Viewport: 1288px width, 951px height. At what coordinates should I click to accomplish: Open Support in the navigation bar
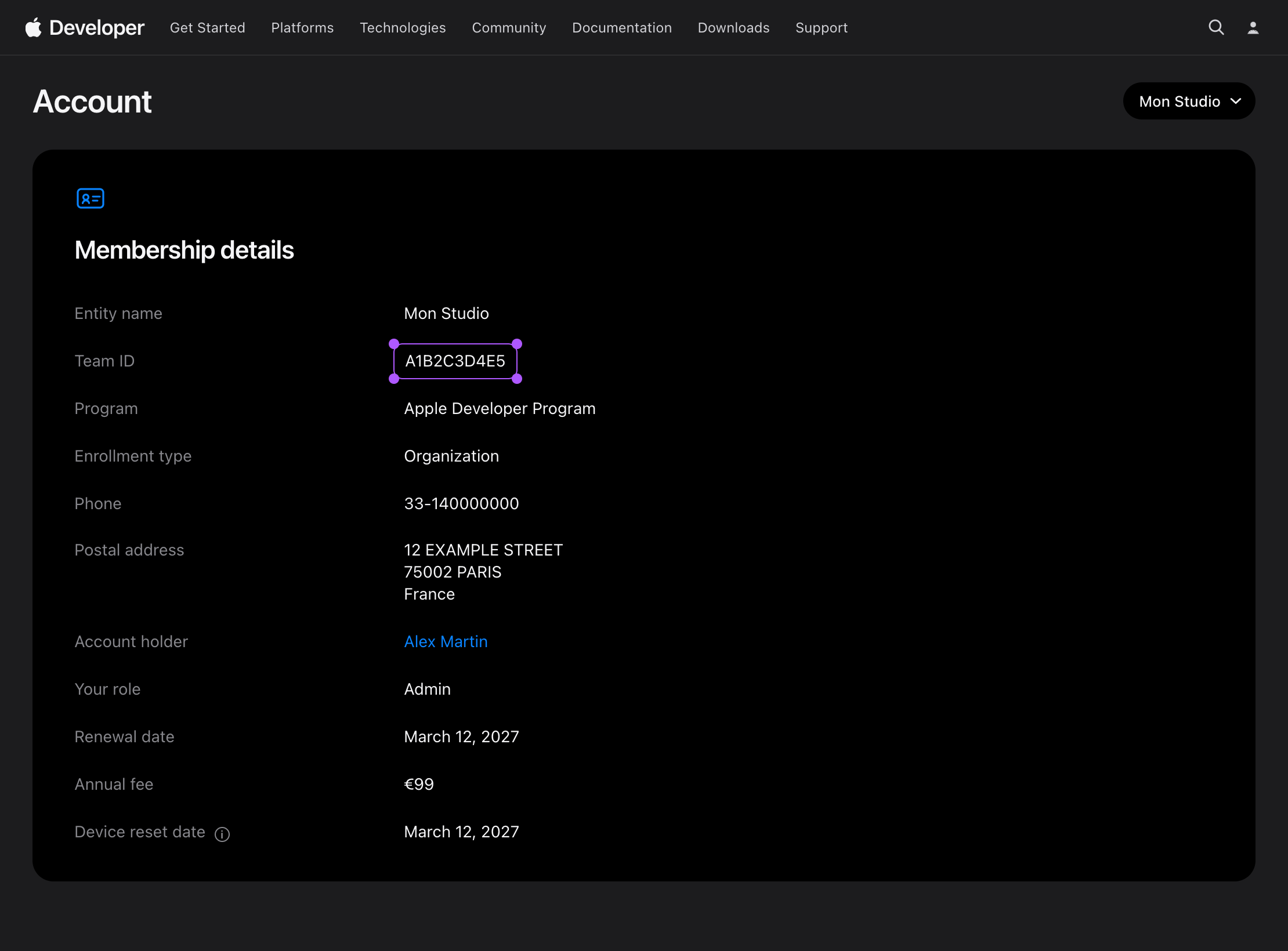[x=822, y=28]
